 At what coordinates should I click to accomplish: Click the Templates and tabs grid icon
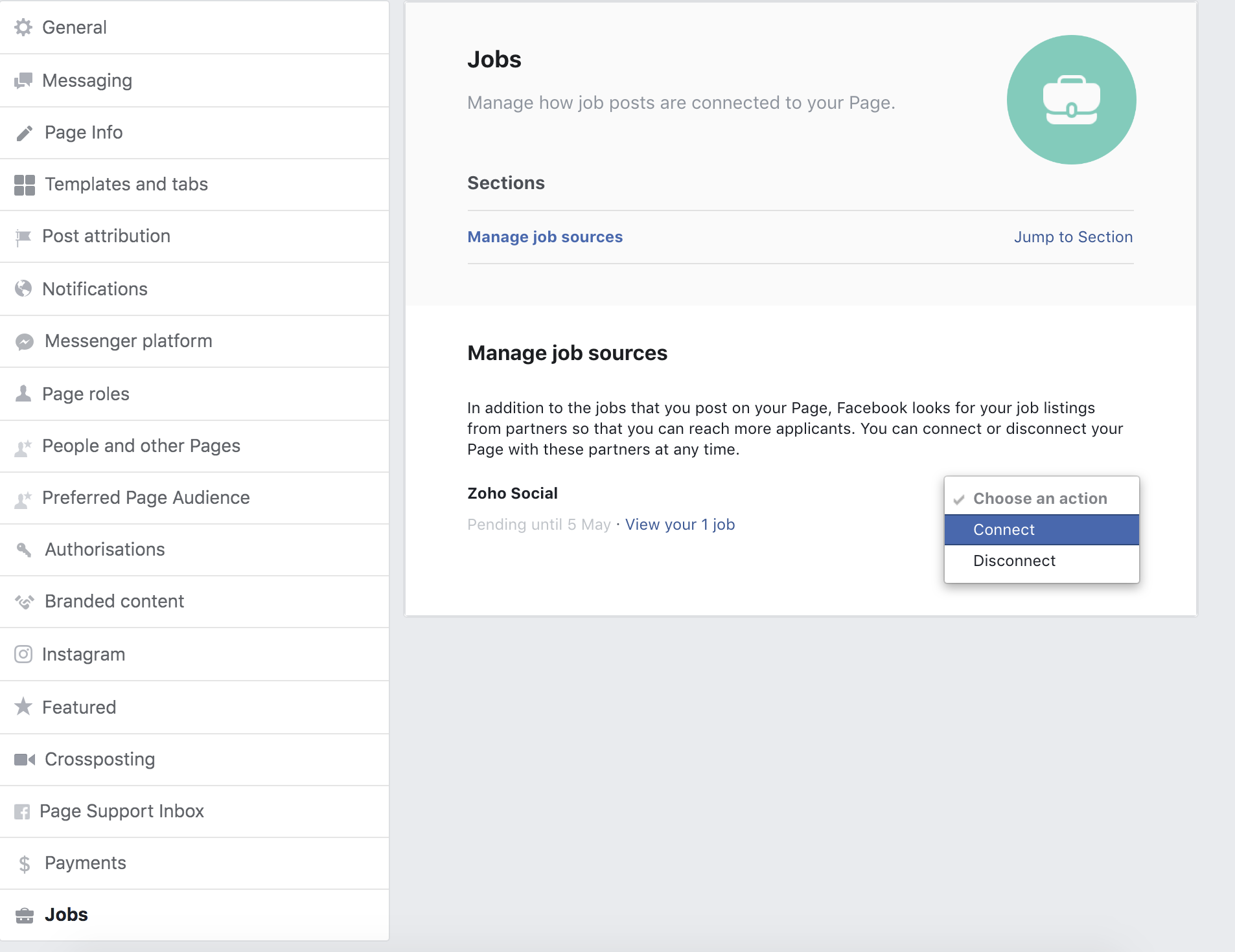click(24, 184)
